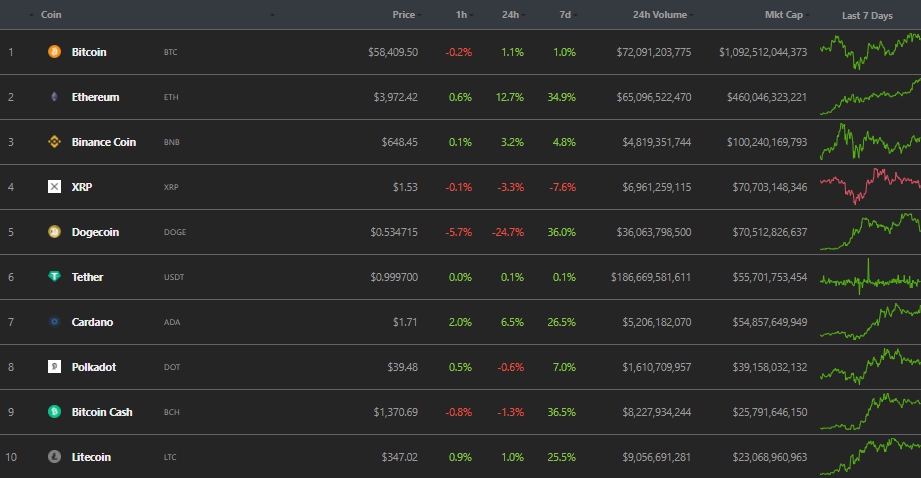Click the Ethereum diamond logo icon
The image size is (921, 478).
point(54,97)
